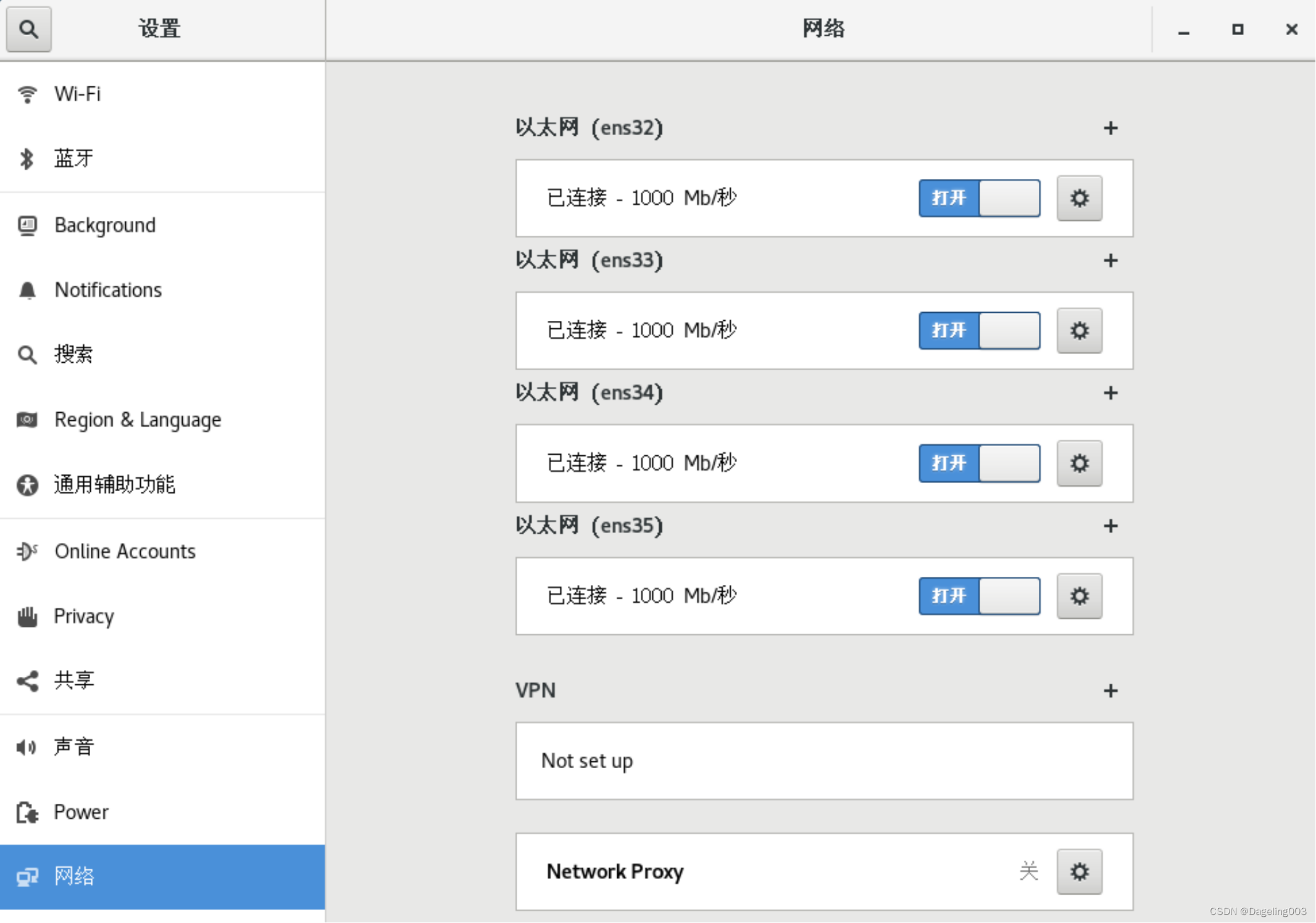Open the Power settings panel
This screenshot has width=1316, height=923.
81,812
